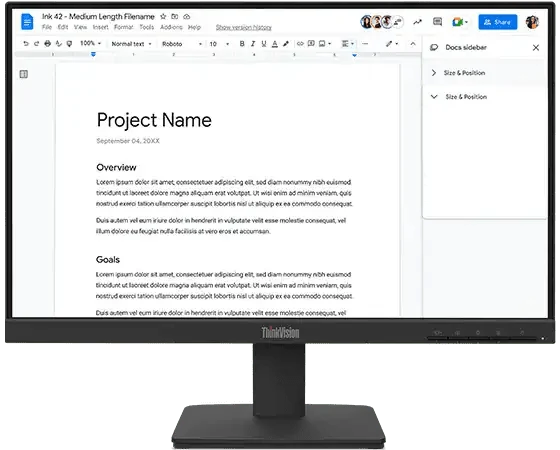Viewport: 560px width, 450px height.
Task: Open the account profile avatar
Action: [532, 22]
